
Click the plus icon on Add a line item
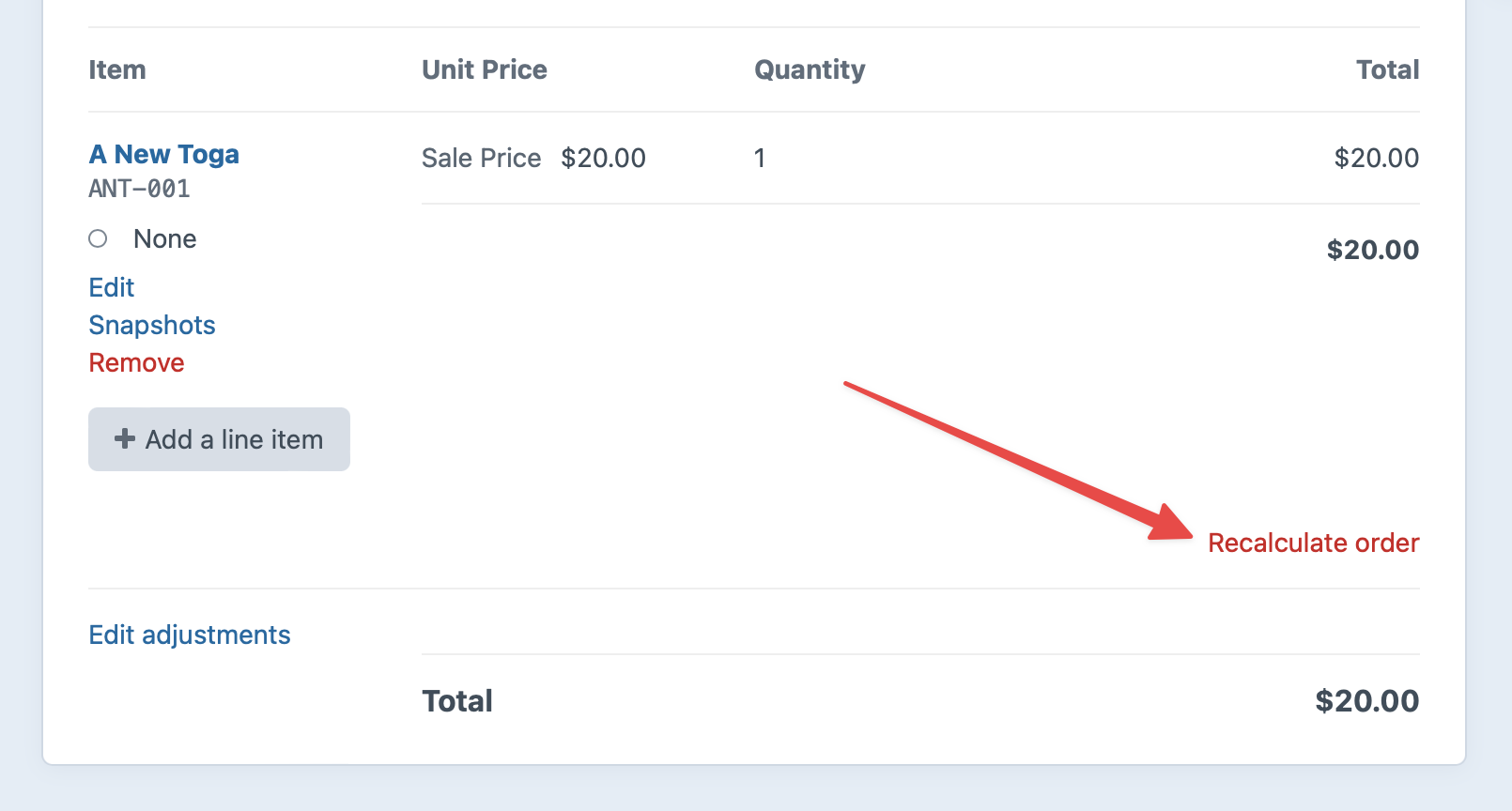[124, 439]
